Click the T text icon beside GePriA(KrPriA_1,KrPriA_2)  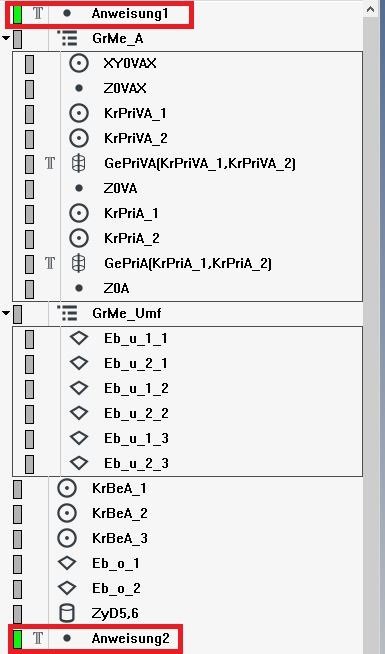(x=50, y=263)
